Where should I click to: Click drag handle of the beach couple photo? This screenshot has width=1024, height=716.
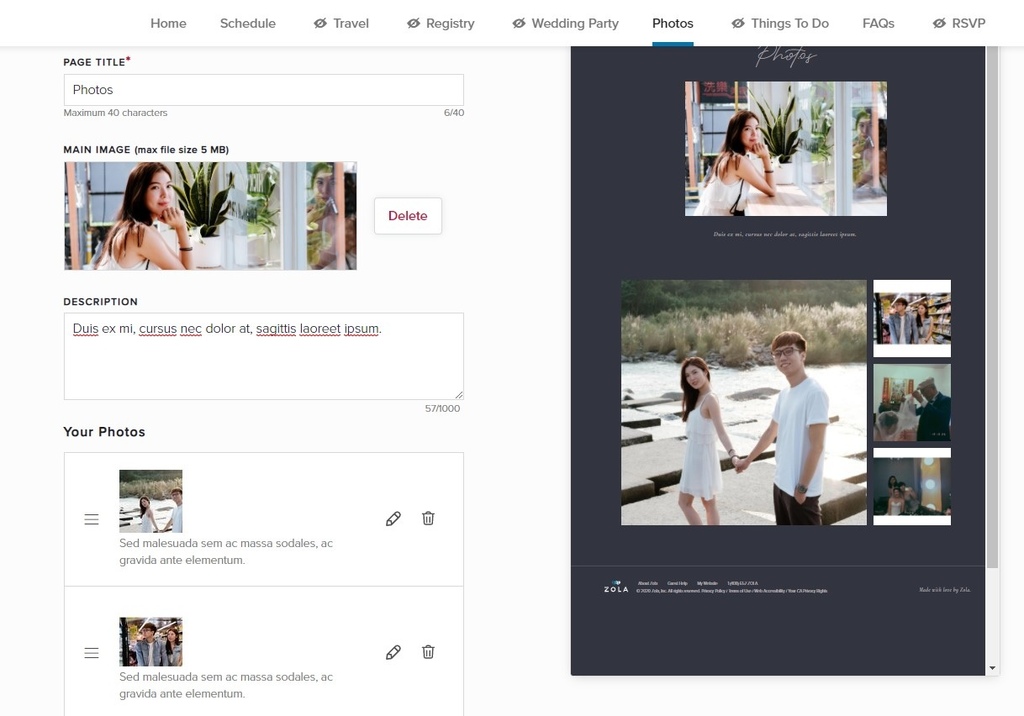[91, 519]
